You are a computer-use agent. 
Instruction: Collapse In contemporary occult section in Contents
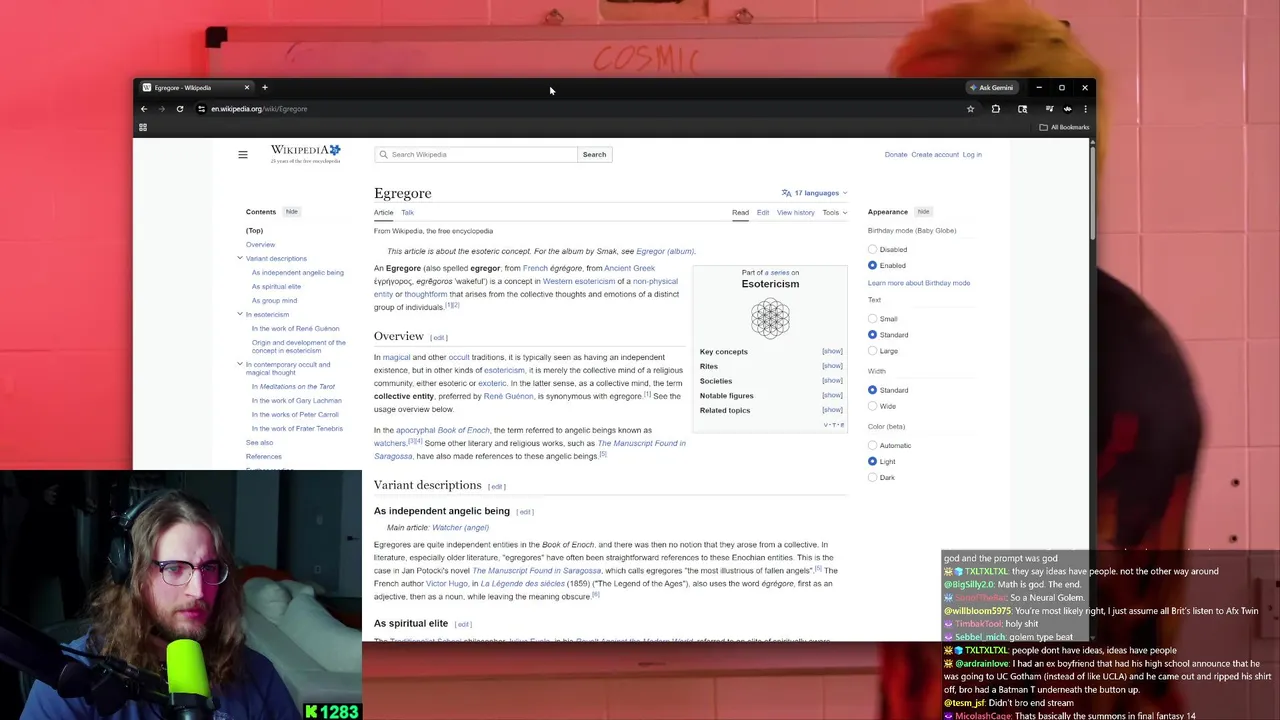(240, 364)
